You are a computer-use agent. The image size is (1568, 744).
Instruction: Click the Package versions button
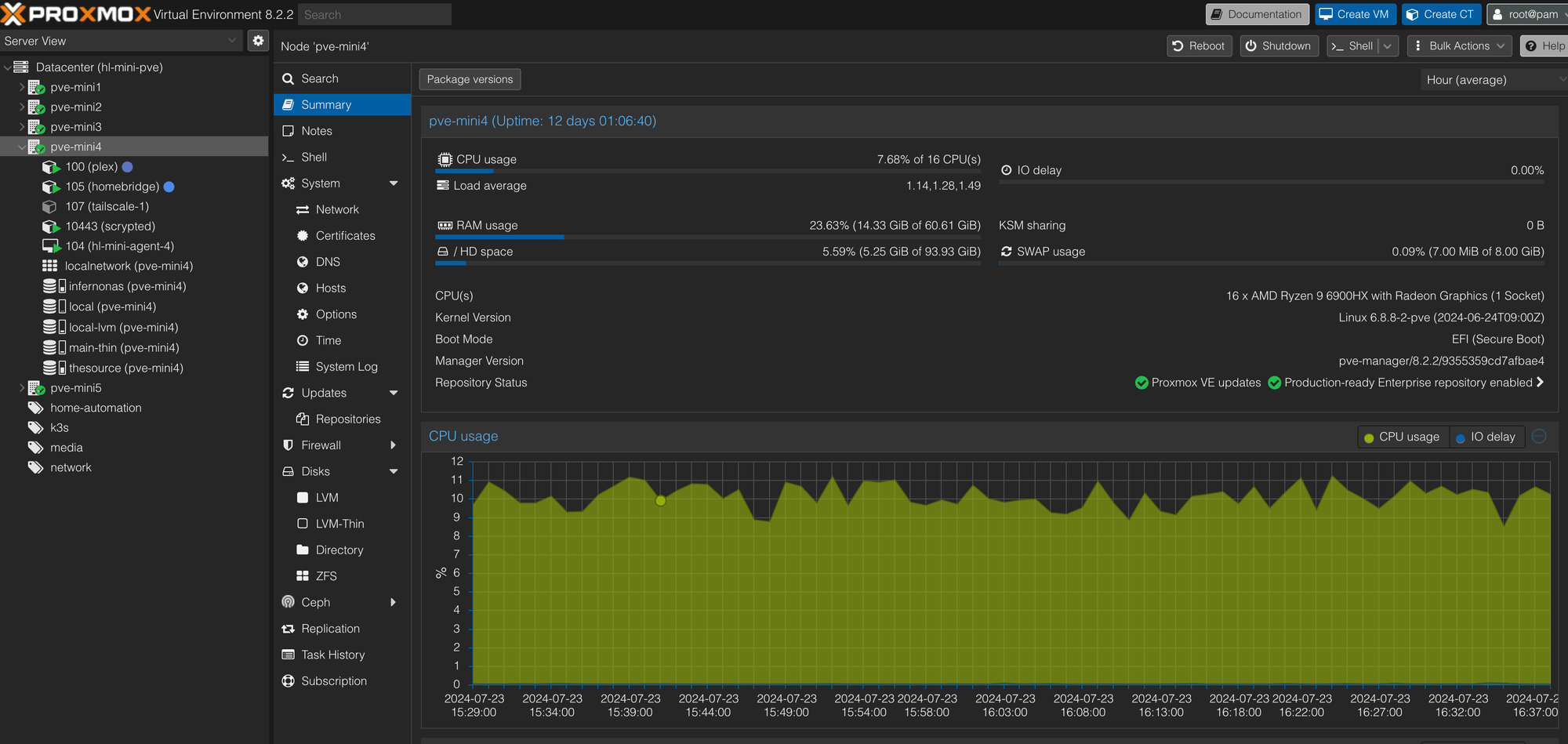(x=470, y=79)
